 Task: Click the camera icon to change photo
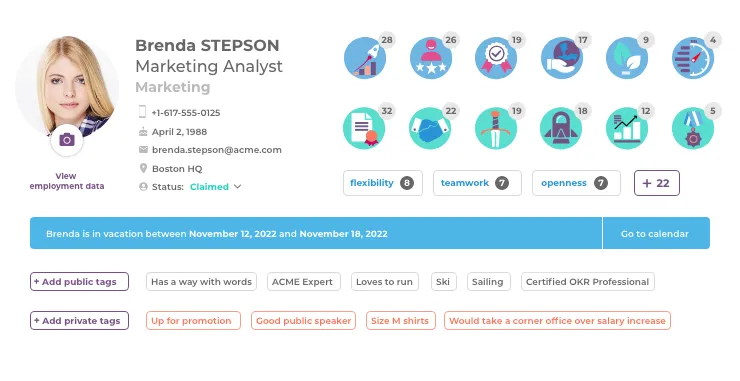pyautogui.click(x=67, y=140)
